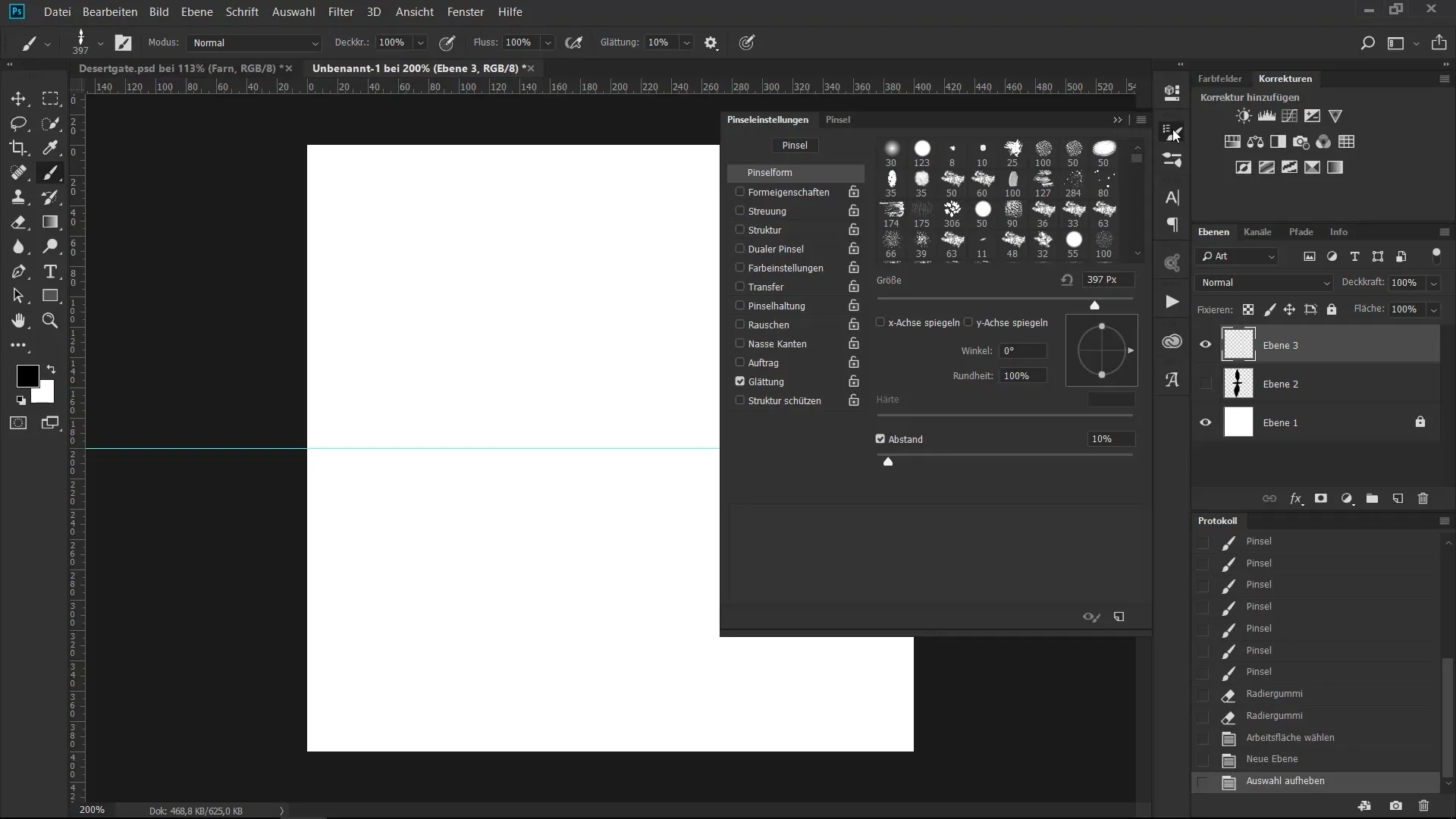Switch to the Kanäle tab
This screenshot has height=819, width=1456.
click(x=1257, y=232)
